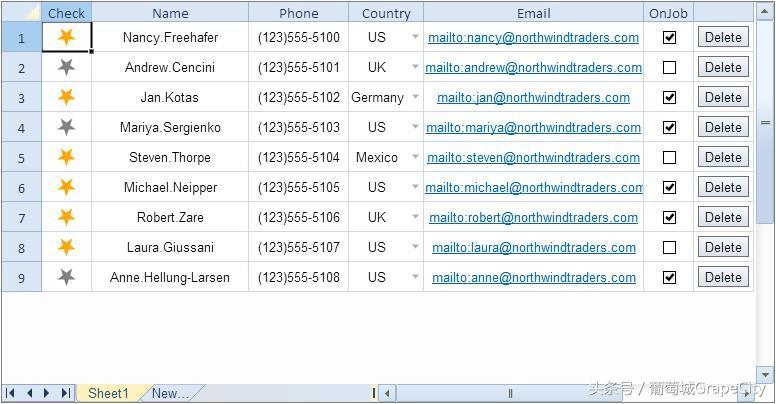
Task: Select name cell Robert.Zare
Action: (170, 217)
